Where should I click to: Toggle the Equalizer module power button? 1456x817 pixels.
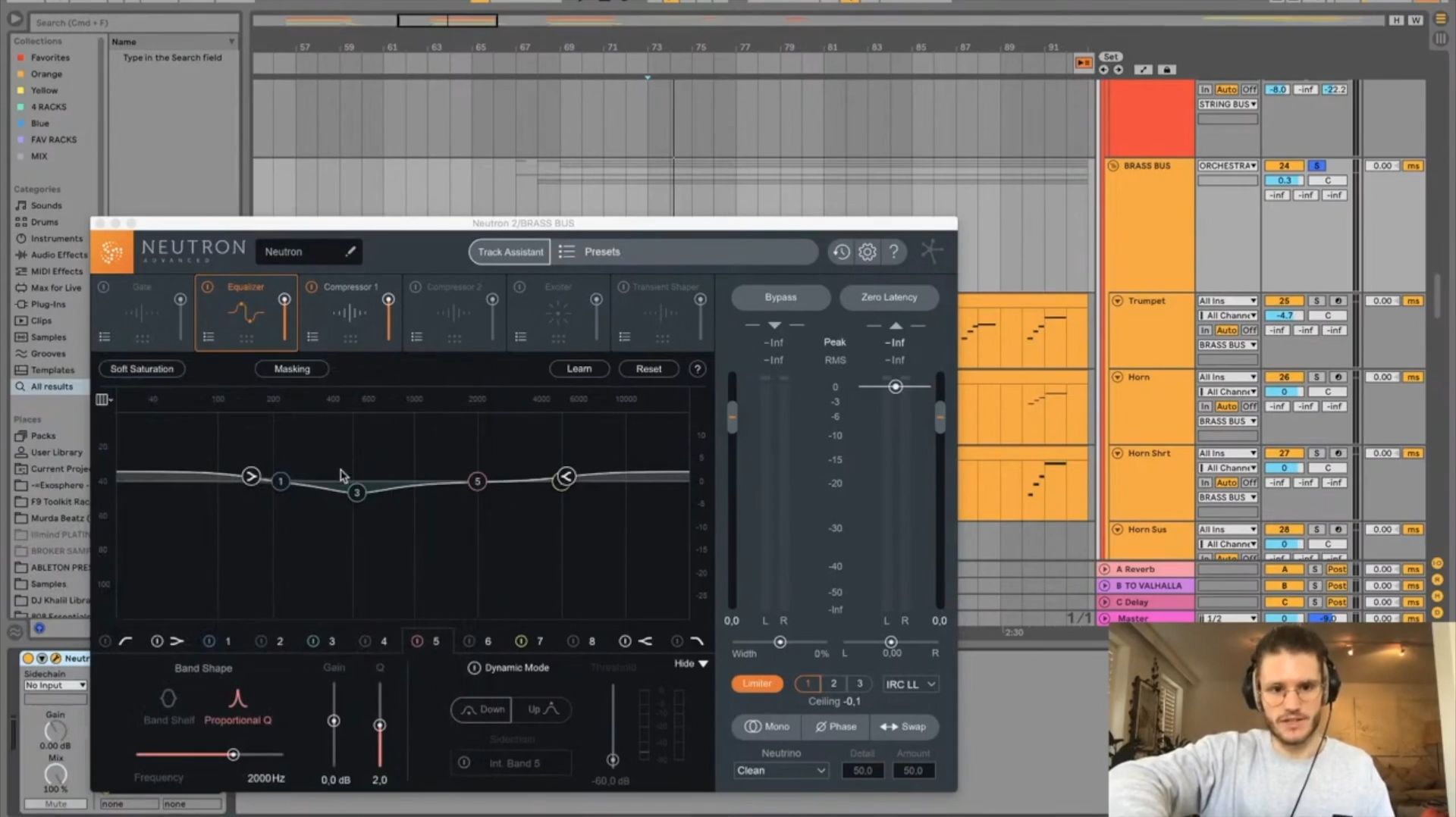(x=207, y=287)
